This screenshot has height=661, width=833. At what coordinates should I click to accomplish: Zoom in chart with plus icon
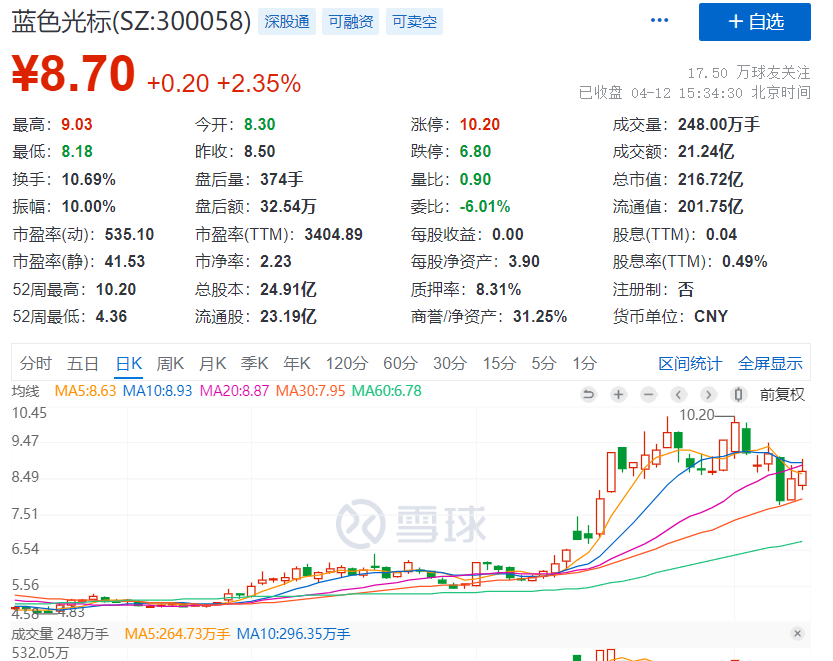[x=618, y=395]
